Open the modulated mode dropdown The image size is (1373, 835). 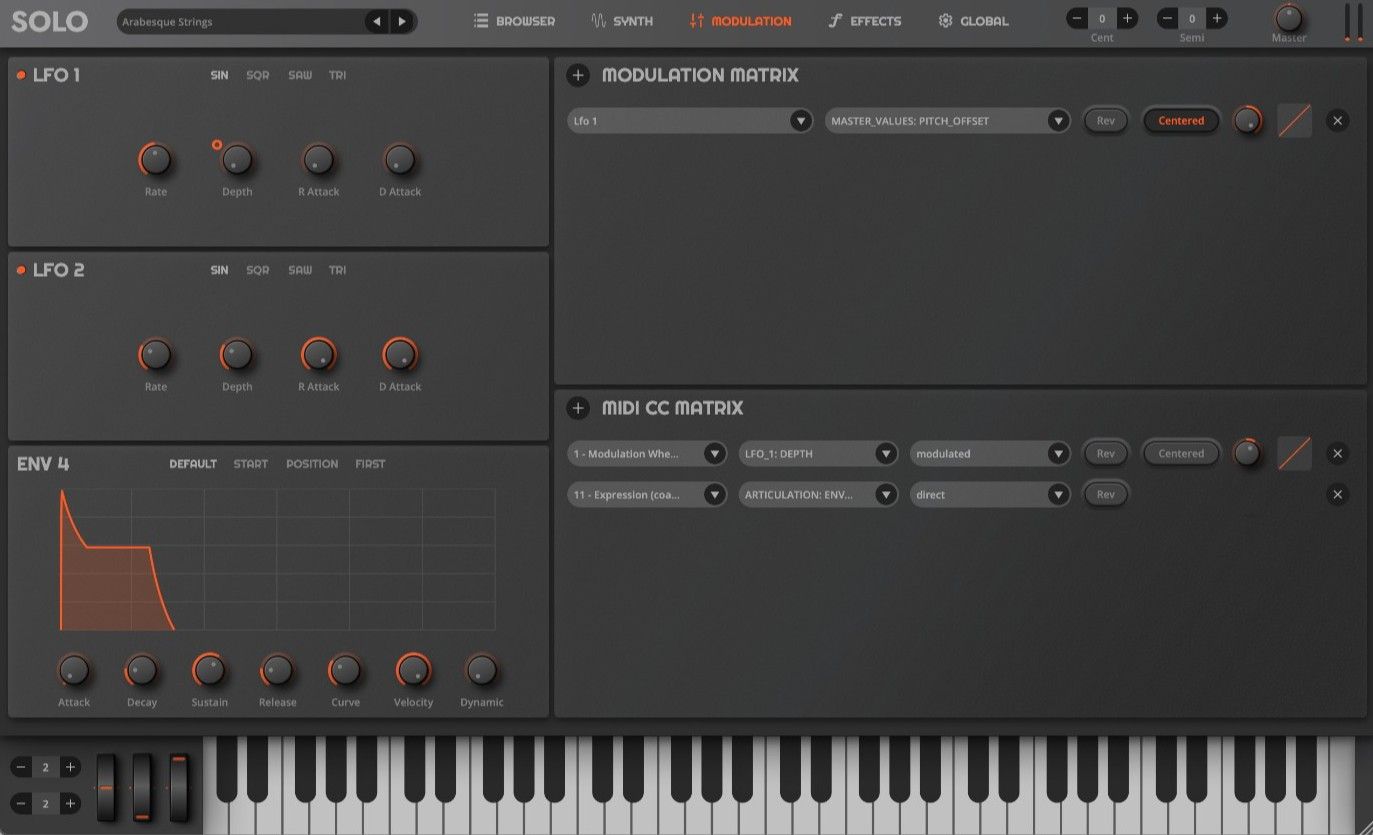tap(989, 453)
